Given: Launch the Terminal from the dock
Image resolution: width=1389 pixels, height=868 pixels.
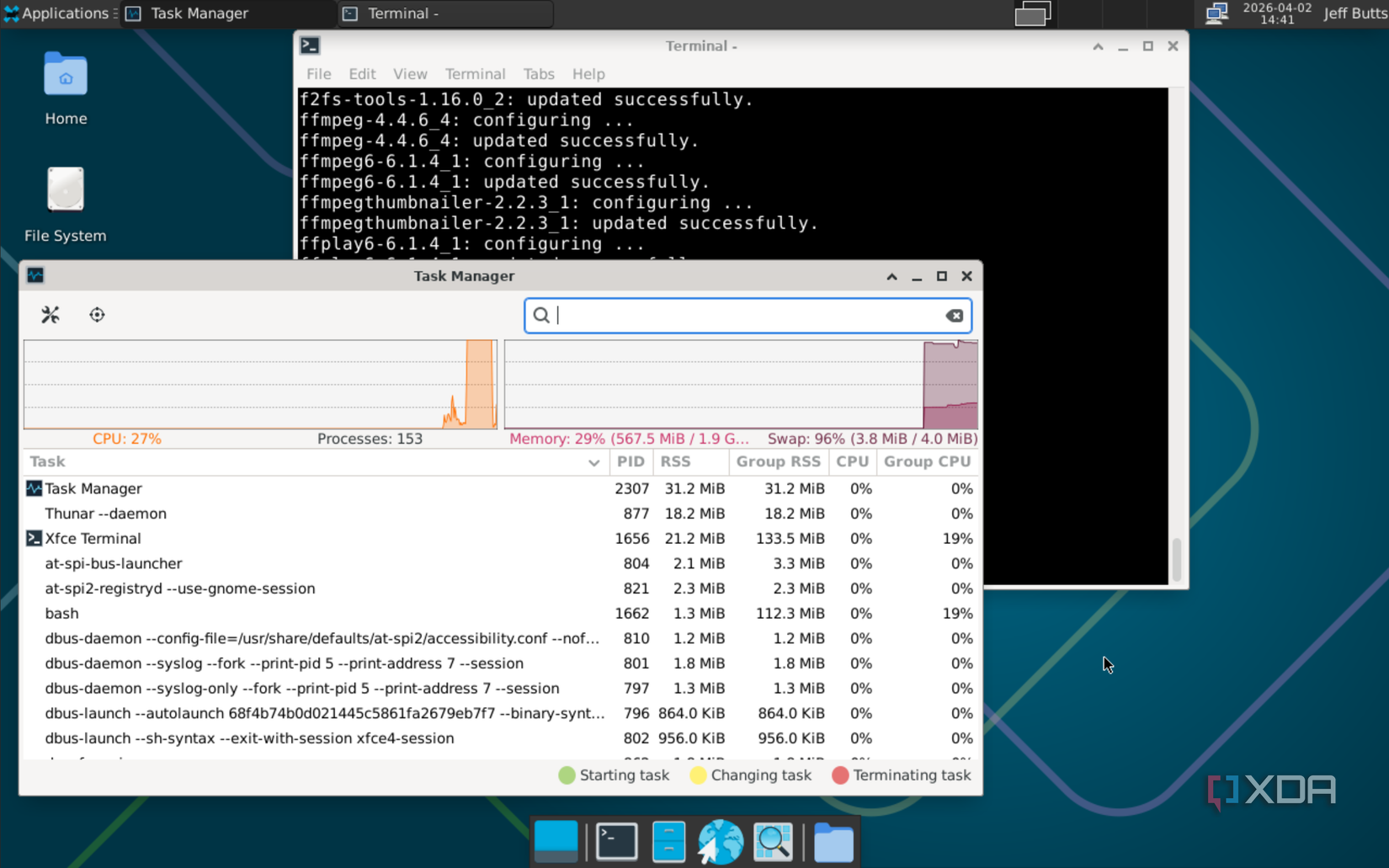Looking at the screenshot, I should point(615,841).
